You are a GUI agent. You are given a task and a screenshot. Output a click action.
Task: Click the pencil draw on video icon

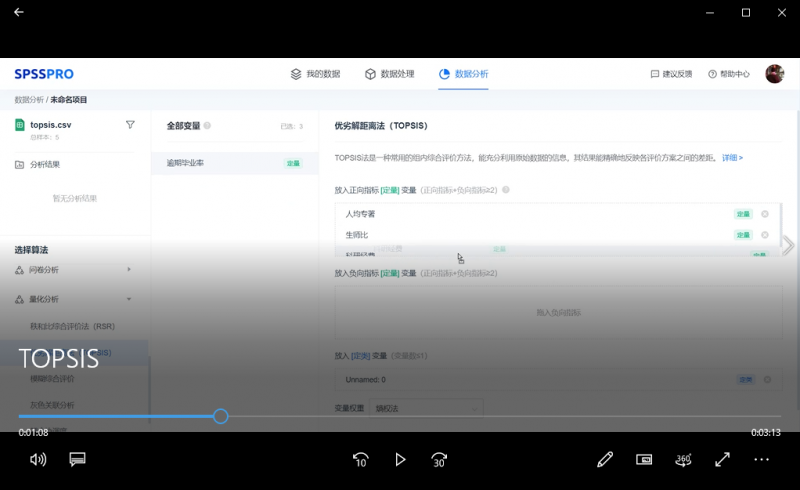pyautogui.click(x=605, y=460)
